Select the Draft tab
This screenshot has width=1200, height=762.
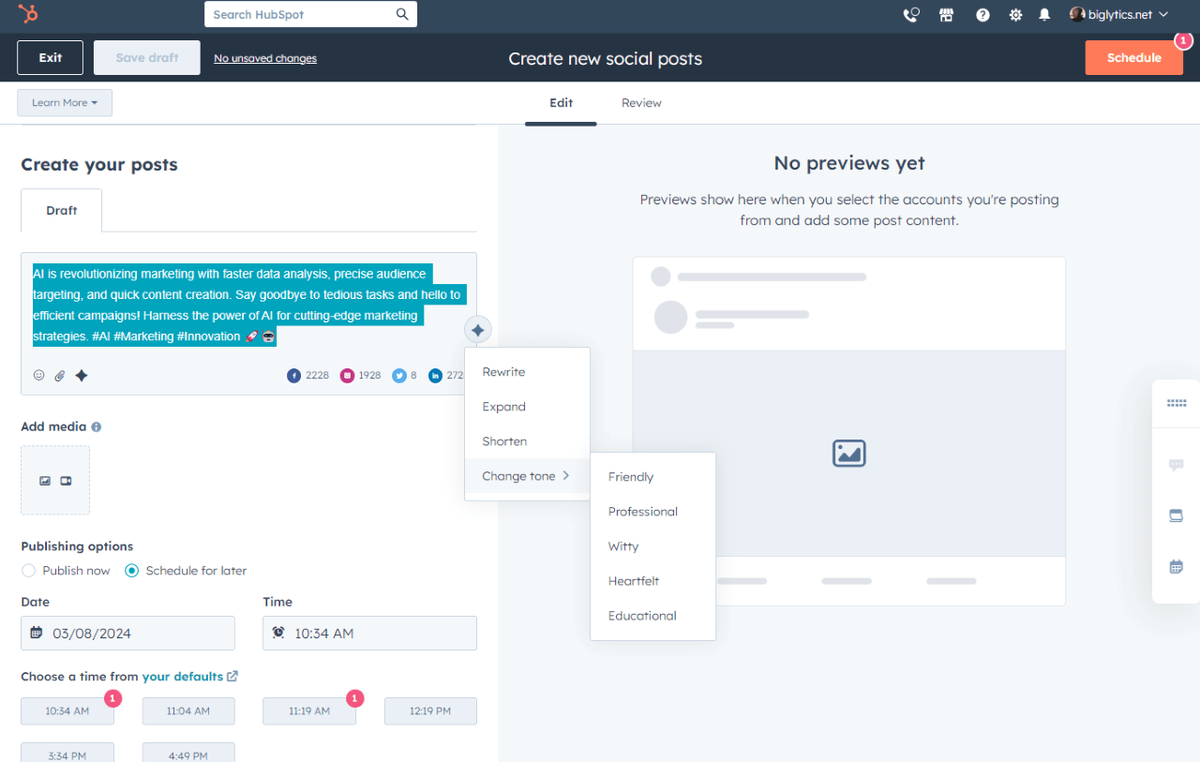tap(61, 211)
